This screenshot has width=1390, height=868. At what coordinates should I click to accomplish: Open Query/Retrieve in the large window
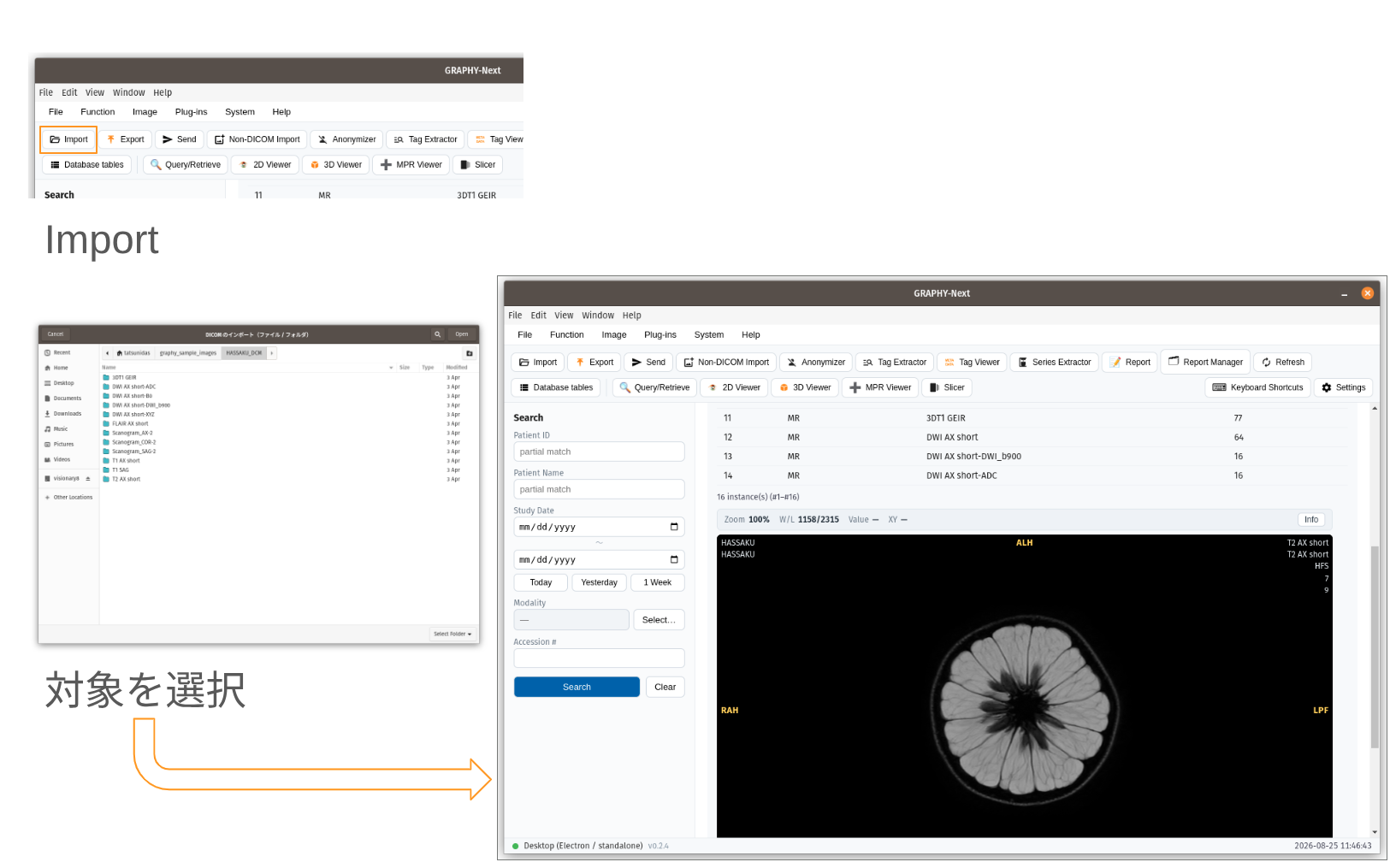tap(654, 387)
